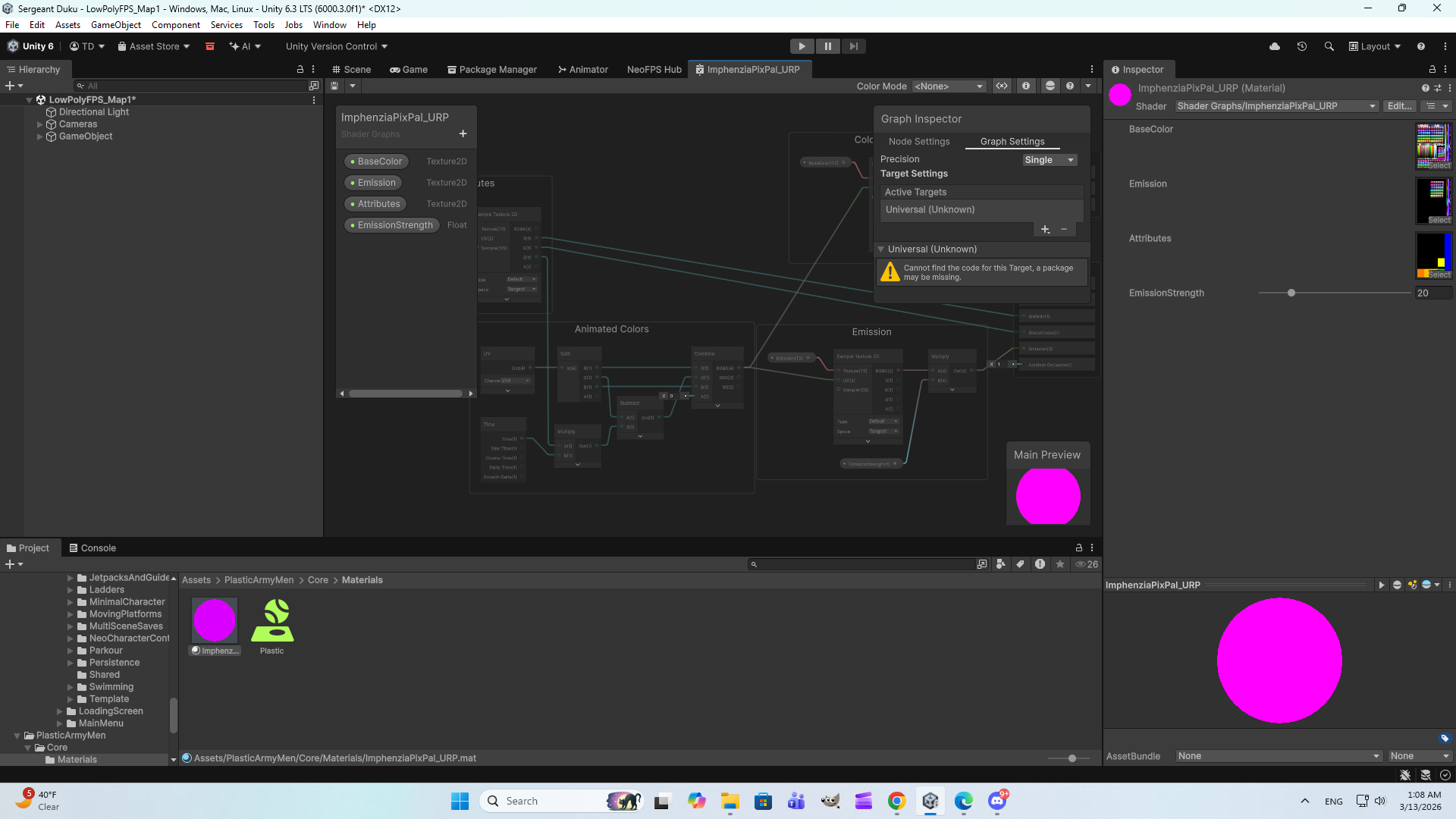1456x819 pixels.
Task: Click Search by Log Type icon
Action: coord(1040,564)
